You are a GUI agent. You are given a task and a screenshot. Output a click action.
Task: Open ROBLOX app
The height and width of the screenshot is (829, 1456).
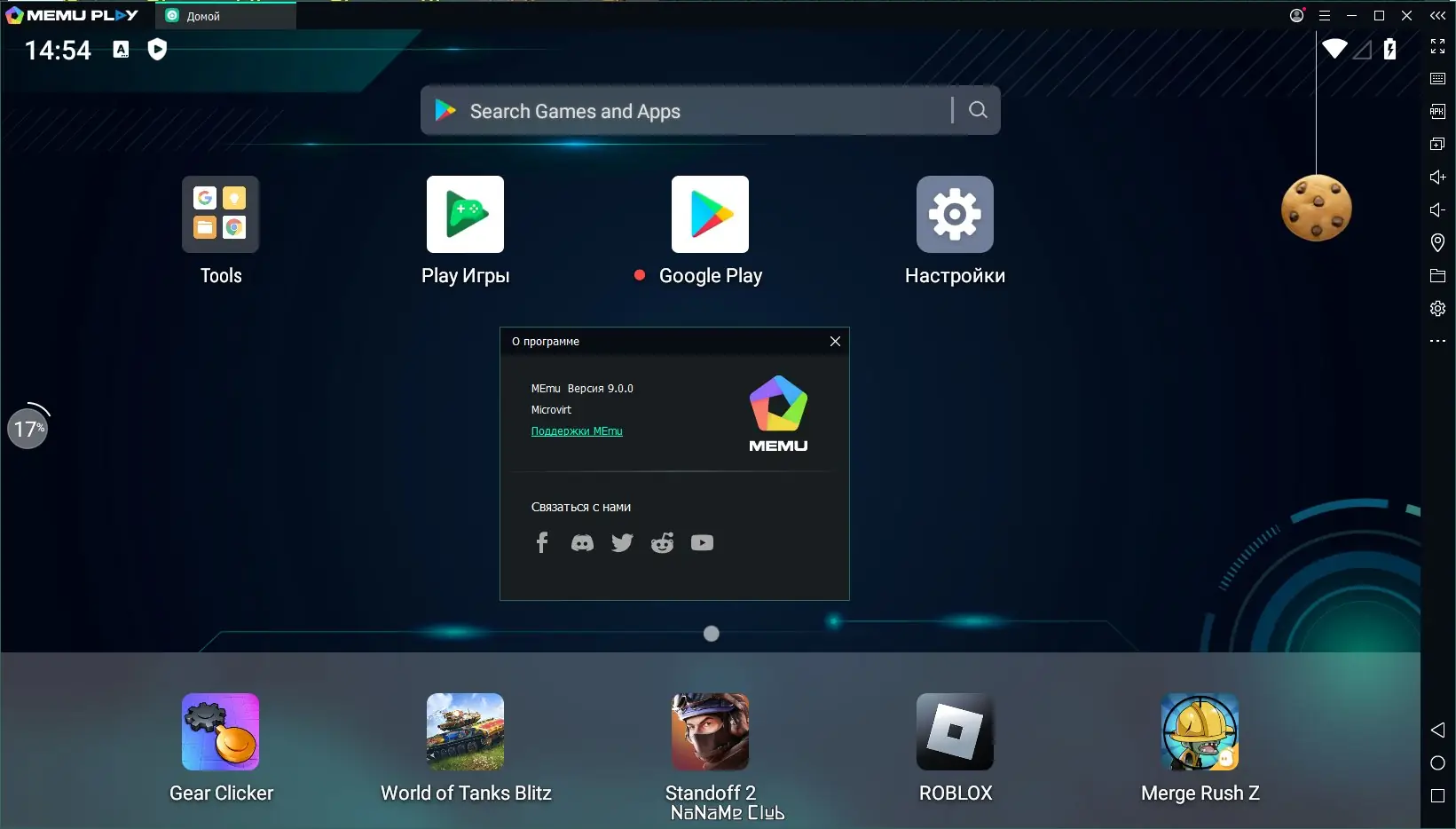pyautogui.click(x=955, y=731)
